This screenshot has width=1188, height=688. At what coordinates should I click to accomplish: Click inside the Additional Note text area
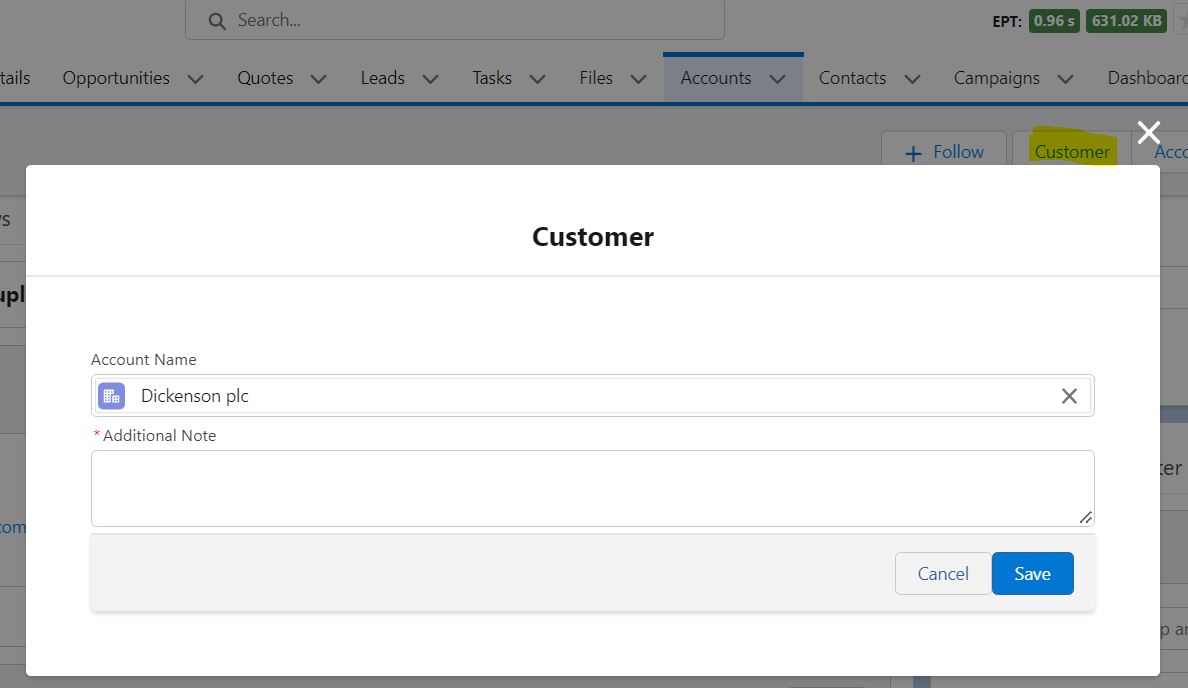(592, 487)
